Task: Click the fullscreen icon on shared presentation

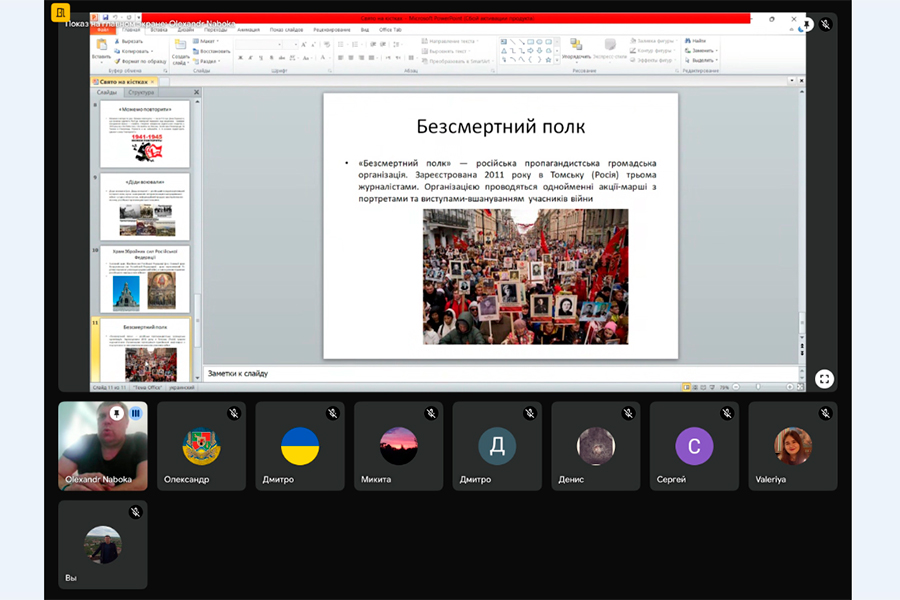Action: 824,378
